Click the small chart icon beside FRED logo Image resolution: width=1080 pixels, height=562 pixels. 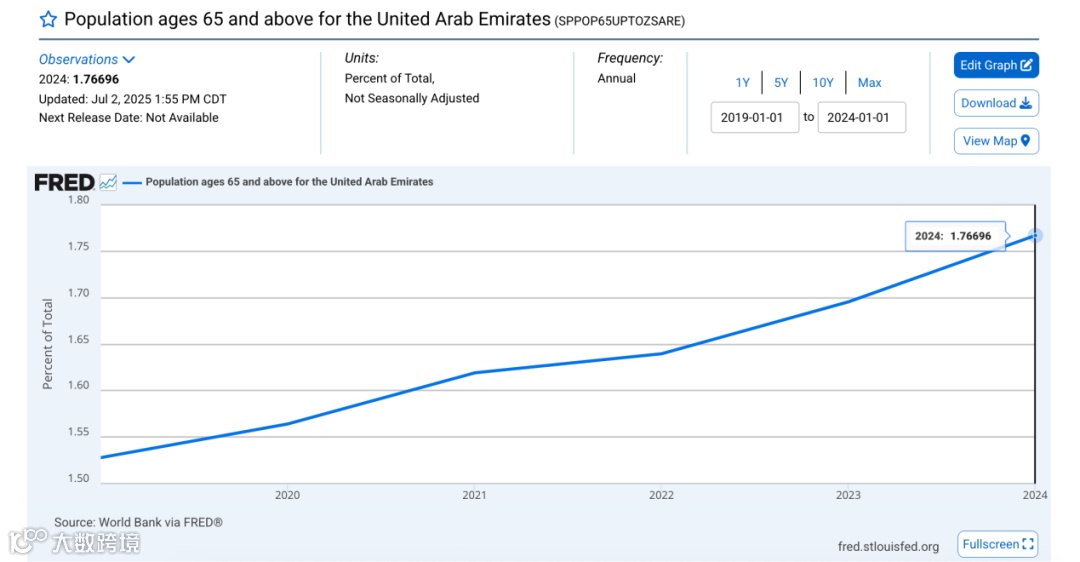[x=108, y=183]
